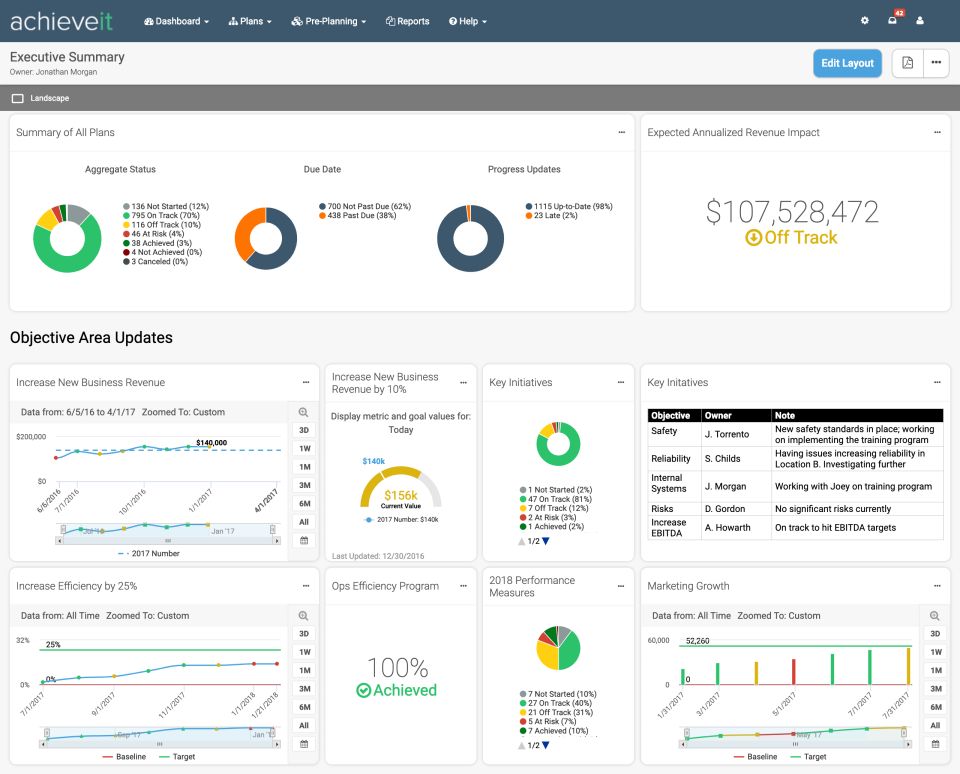This screenshot has width=960, height=774.
Task: Export the dashboard using the PDF icon
Action: pos(907,63)
